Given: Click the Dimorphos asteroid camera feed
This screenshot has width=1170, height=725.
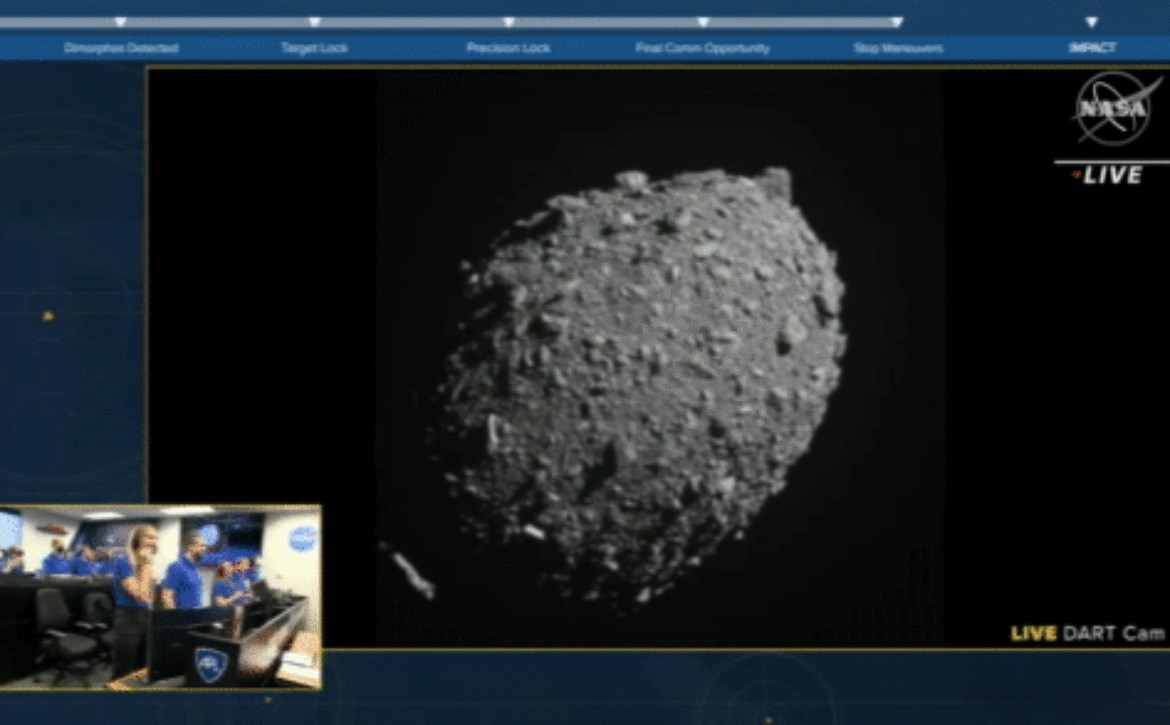Looking at the screenshot, I should tap(660, 358).
